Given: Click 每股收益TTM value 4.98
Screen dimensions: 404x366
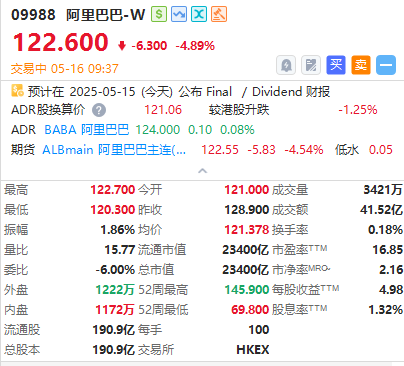Looking at the screenshot, I should 391,290.
